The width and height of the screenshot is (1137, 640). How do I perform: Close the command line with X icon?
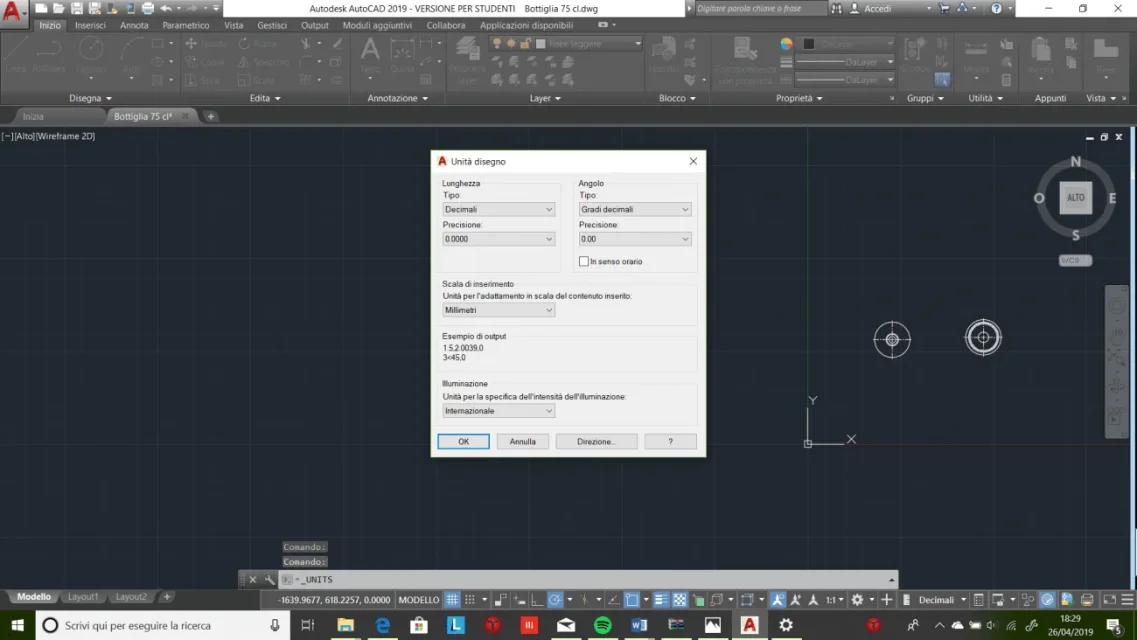tap(252, 579)
